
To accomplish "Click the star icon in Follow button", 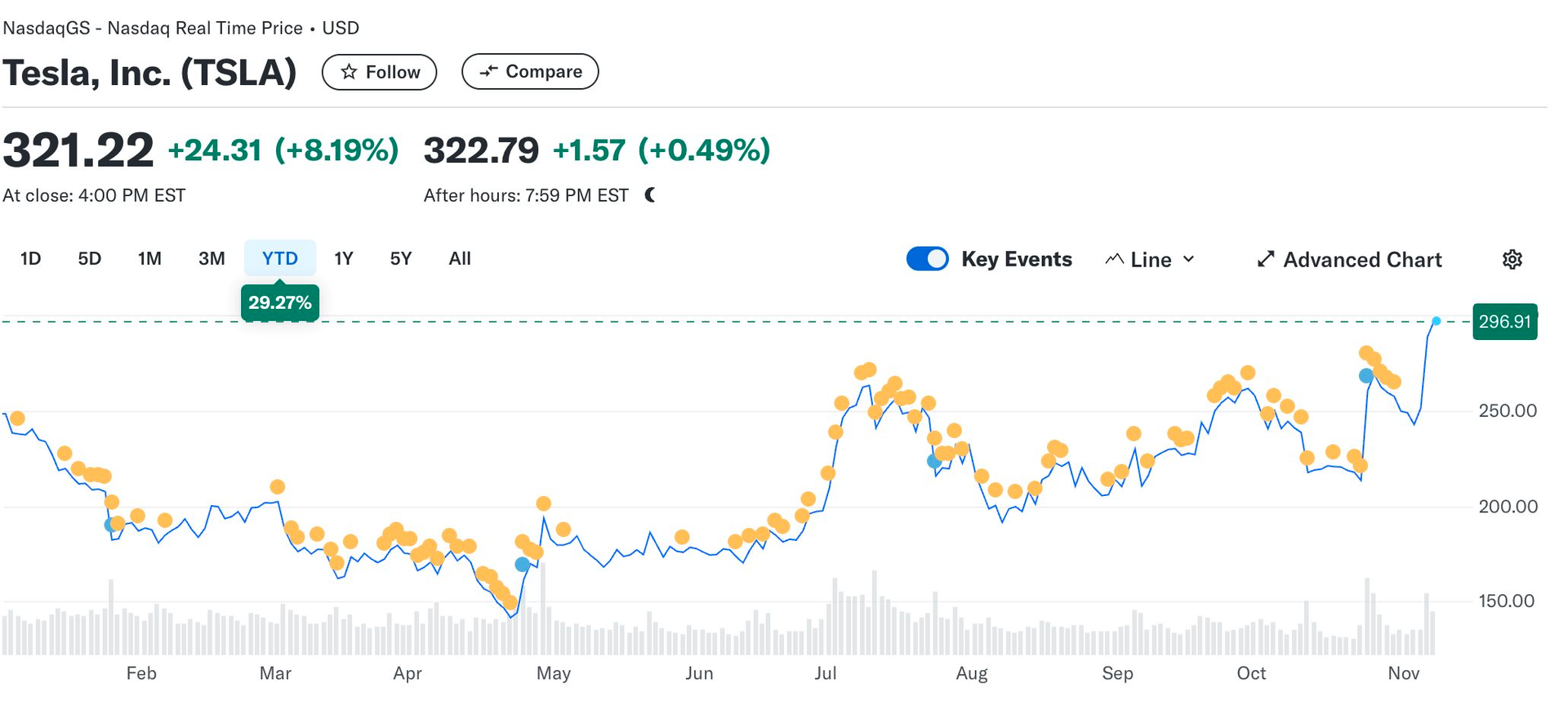I will point(349,72).
